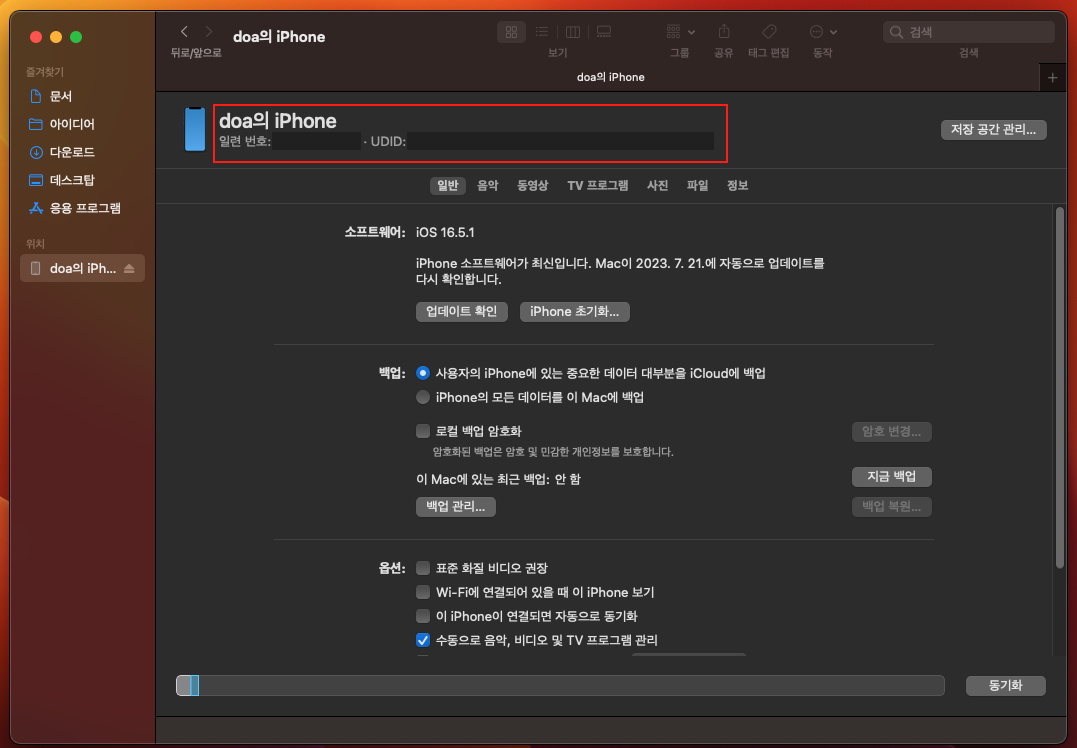Select the 파일 tab
1077x748 pixels.
[697, 185]
